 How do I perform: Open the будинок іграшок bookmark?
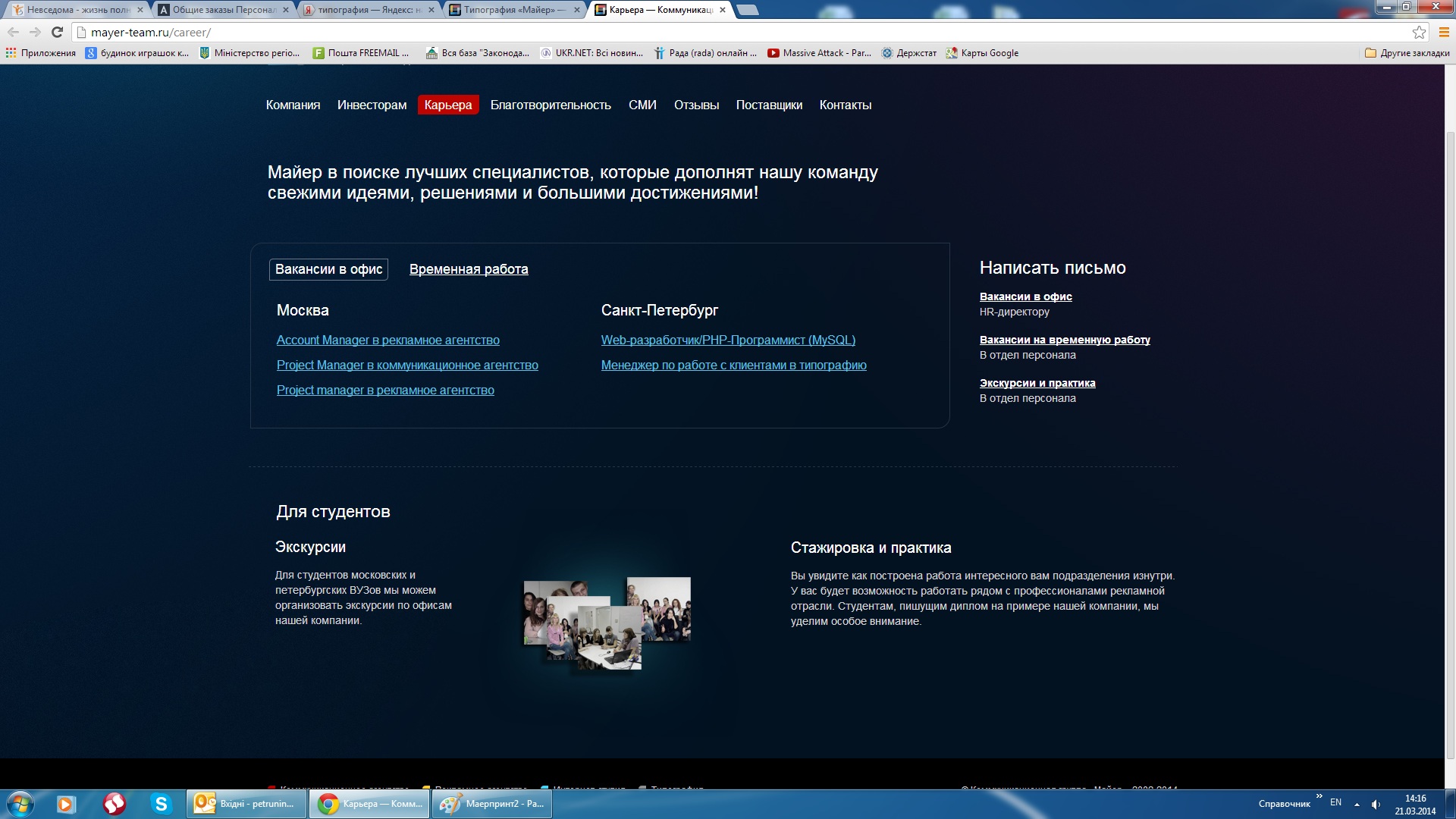click(137, 53)
